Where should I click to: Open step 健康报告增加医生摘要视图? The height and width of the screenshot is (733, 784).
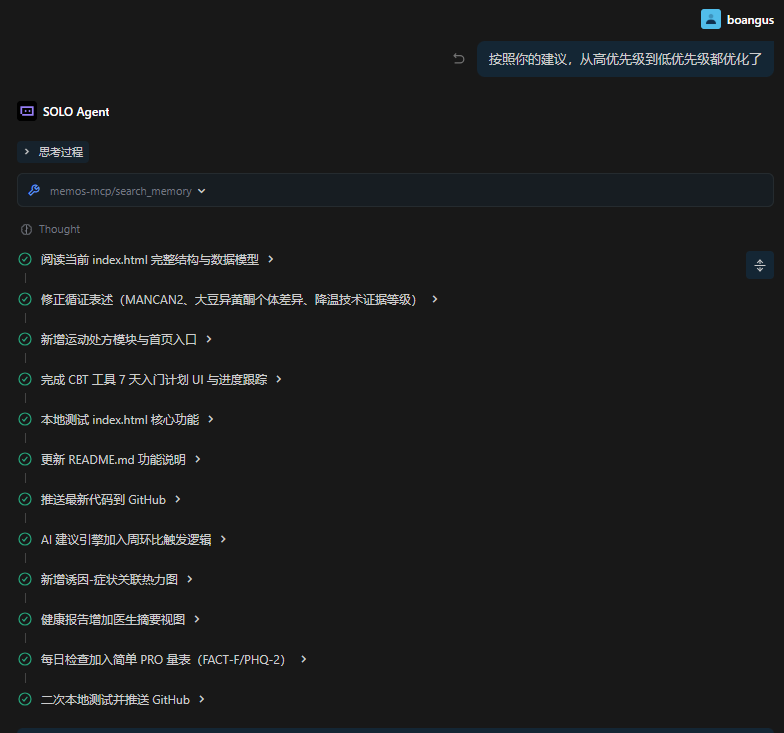pos(113,620)
